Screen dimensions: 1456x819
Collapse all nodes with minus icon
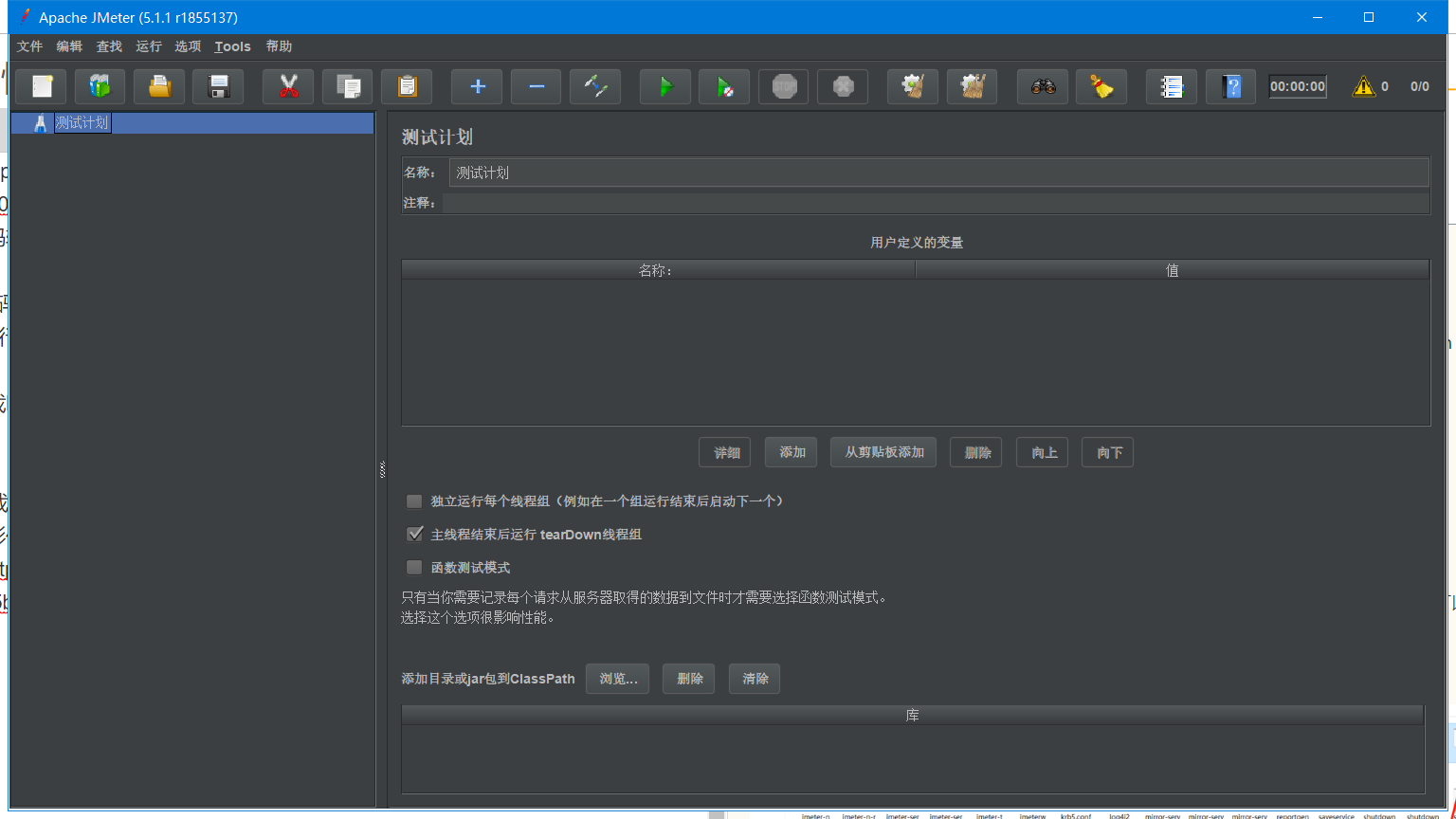(537, 86)
